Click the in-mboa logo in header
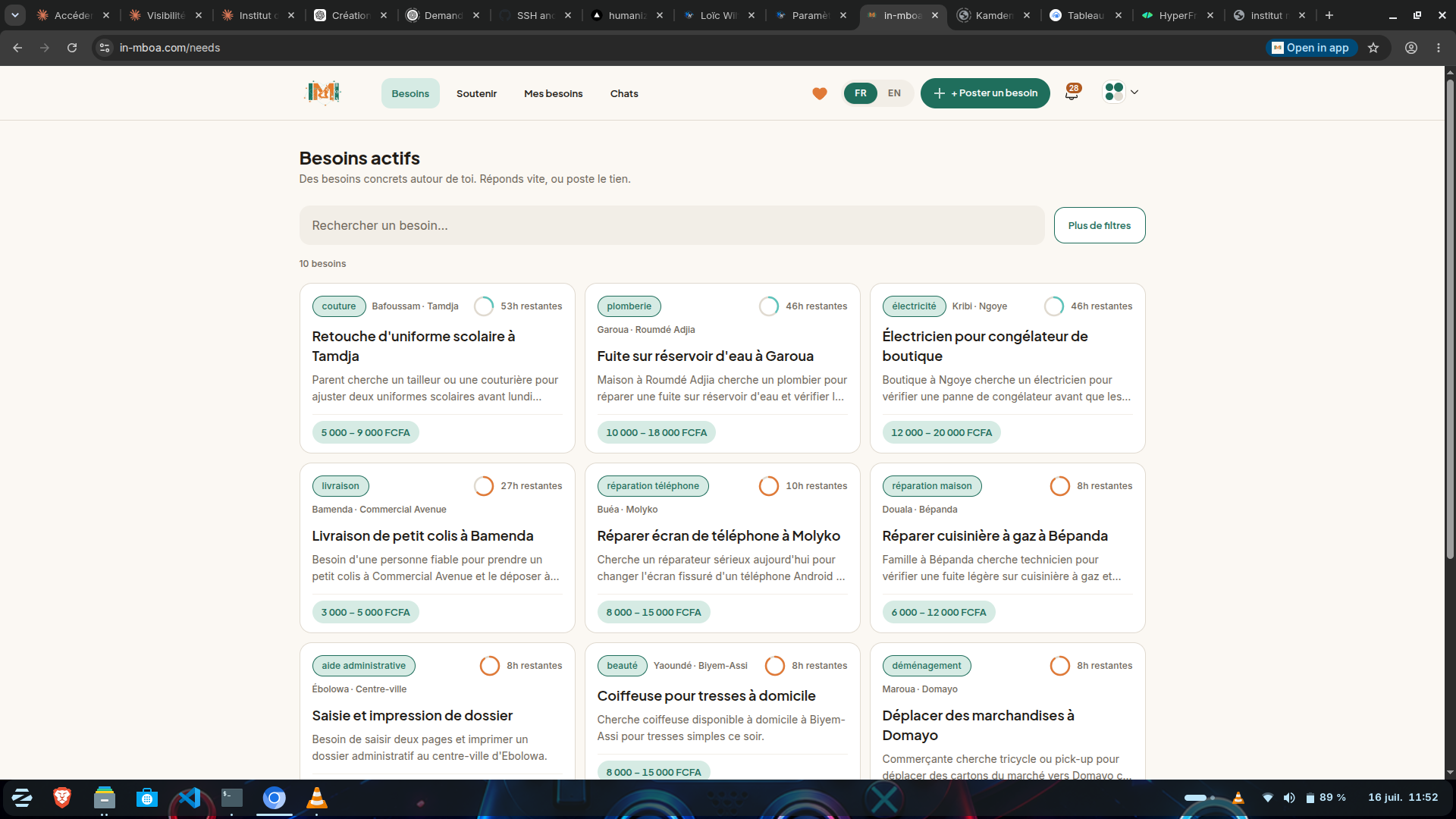Image resolution: width=1456 pixels, height=819 pixels. (323, 93)
